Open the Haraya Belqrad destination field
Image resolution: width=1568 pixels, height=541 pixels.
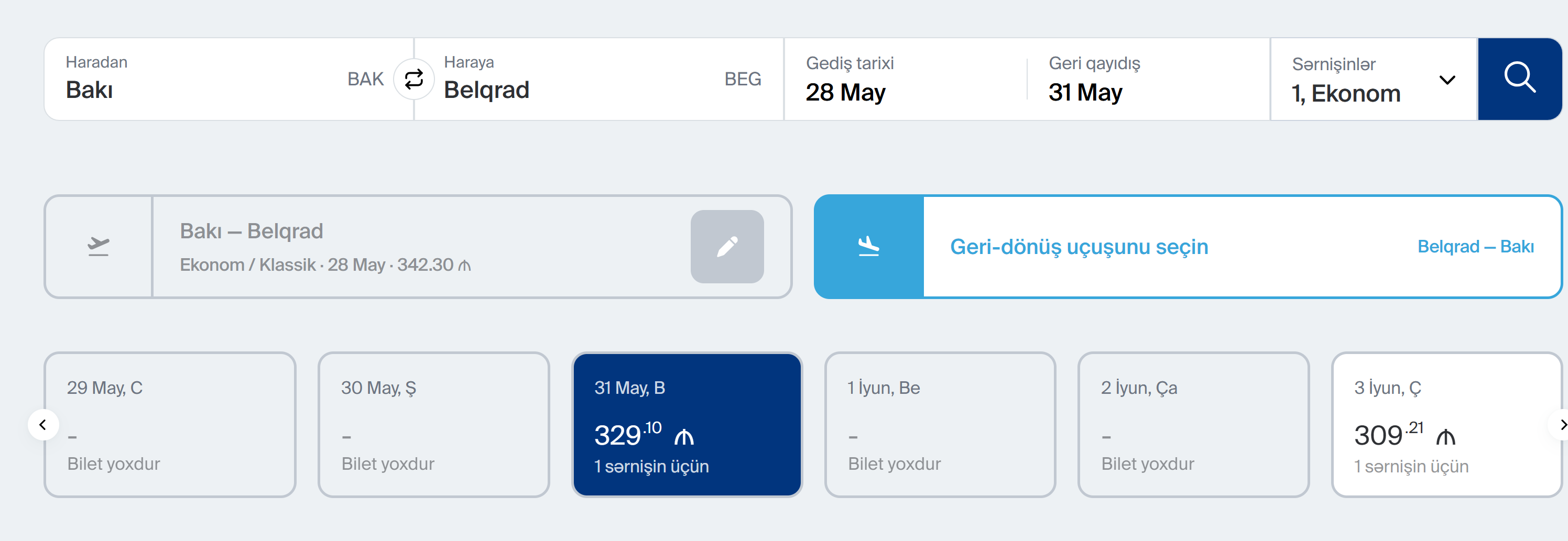point(578,79)
